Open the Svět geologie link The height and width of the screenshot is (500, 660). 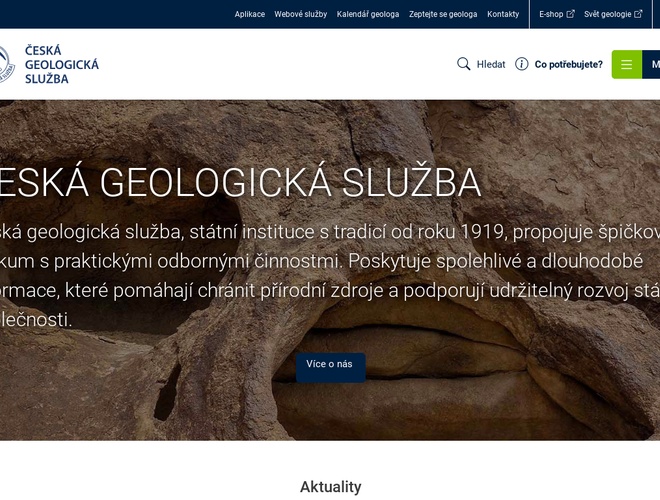coord(607,14)
